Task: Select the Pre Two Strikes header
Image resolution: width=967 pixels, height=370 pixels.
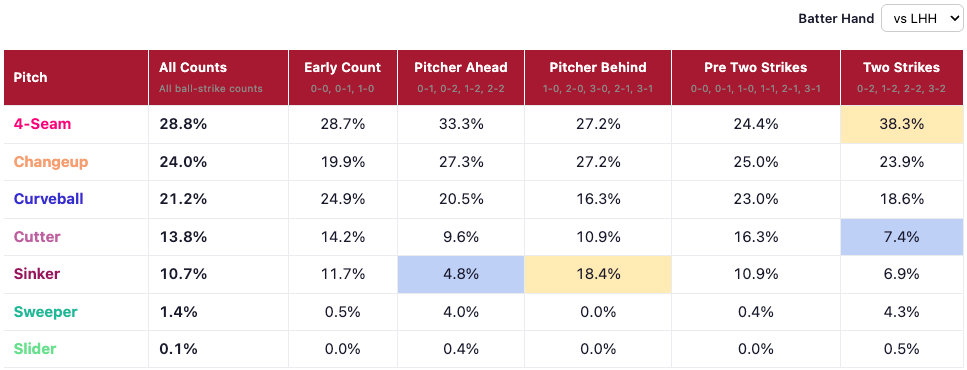Action: point(755,78)
